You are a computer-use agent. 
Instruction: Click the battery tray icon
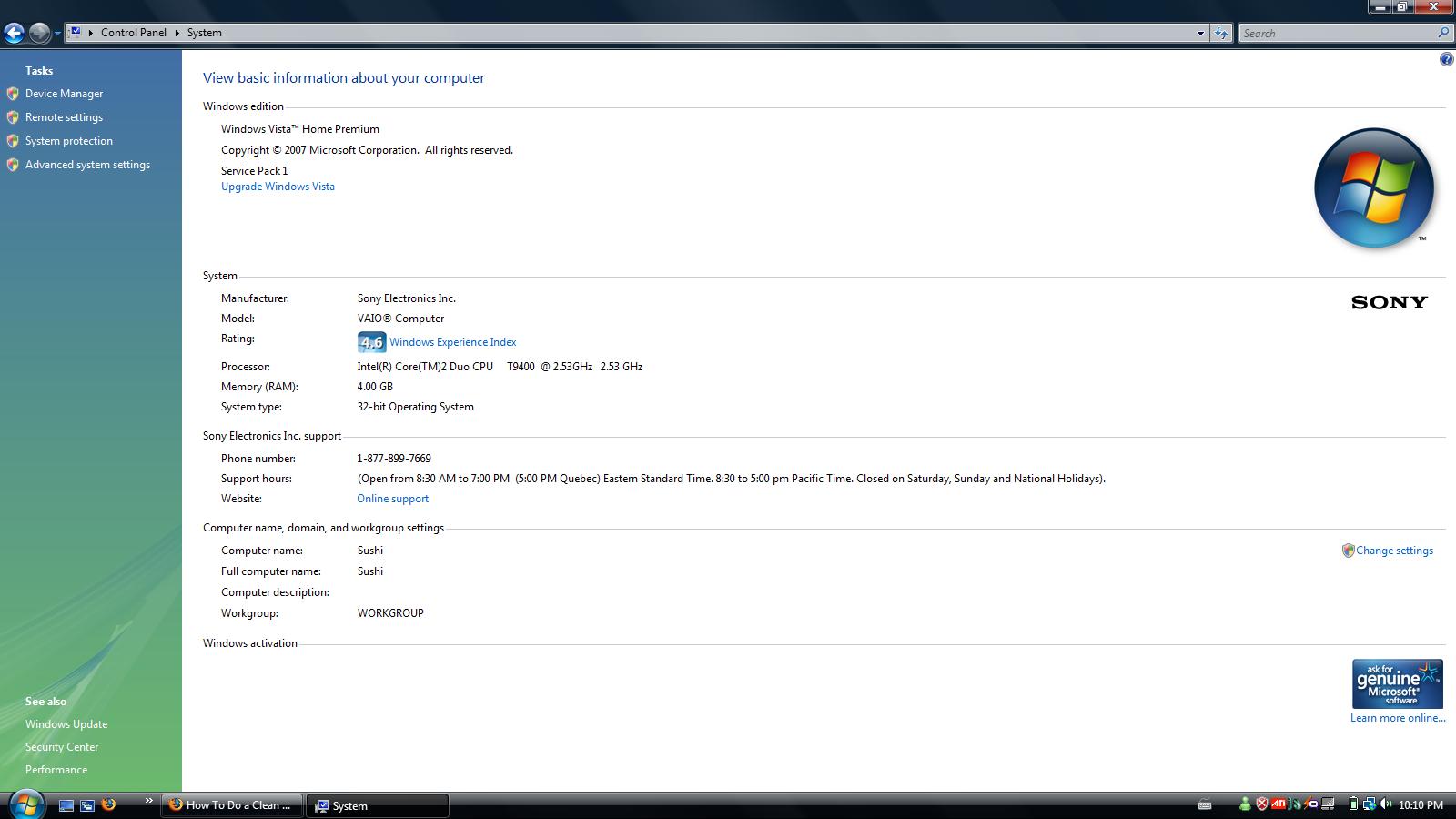[1353, 804]
